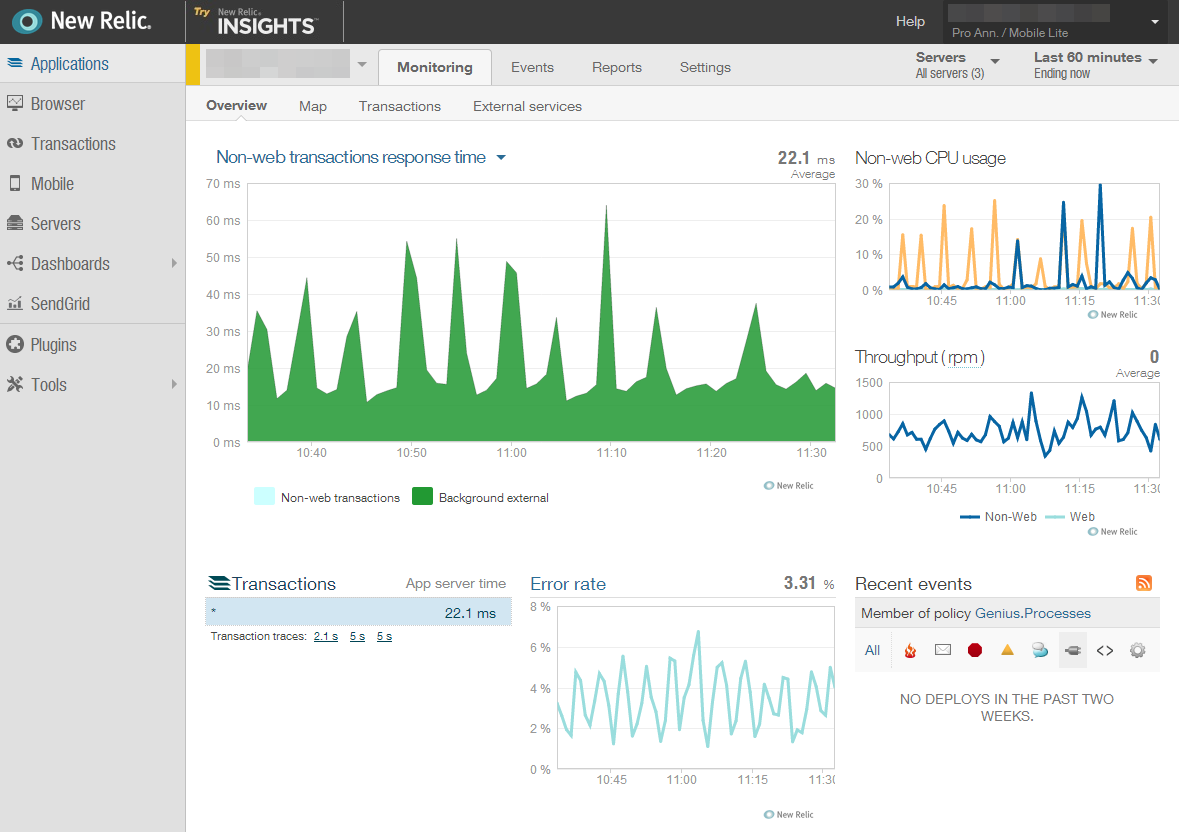Switch to the Events tab
Screen dimensions: 1179x832
click(532, 67)
